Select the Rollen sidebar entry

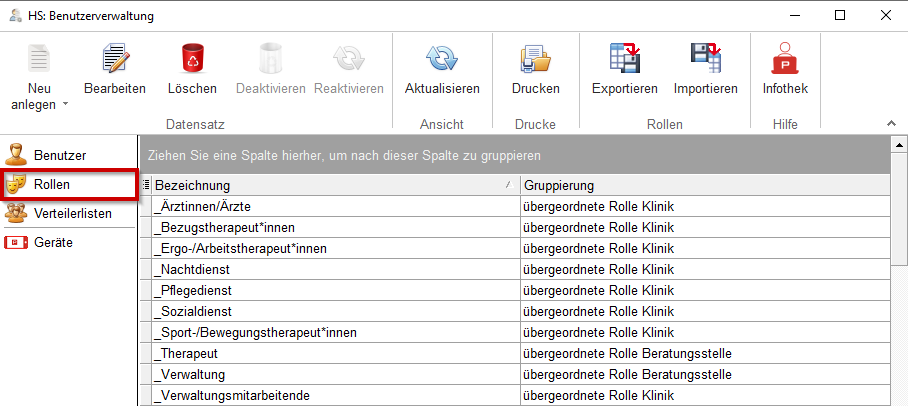(x=51, y=184)
